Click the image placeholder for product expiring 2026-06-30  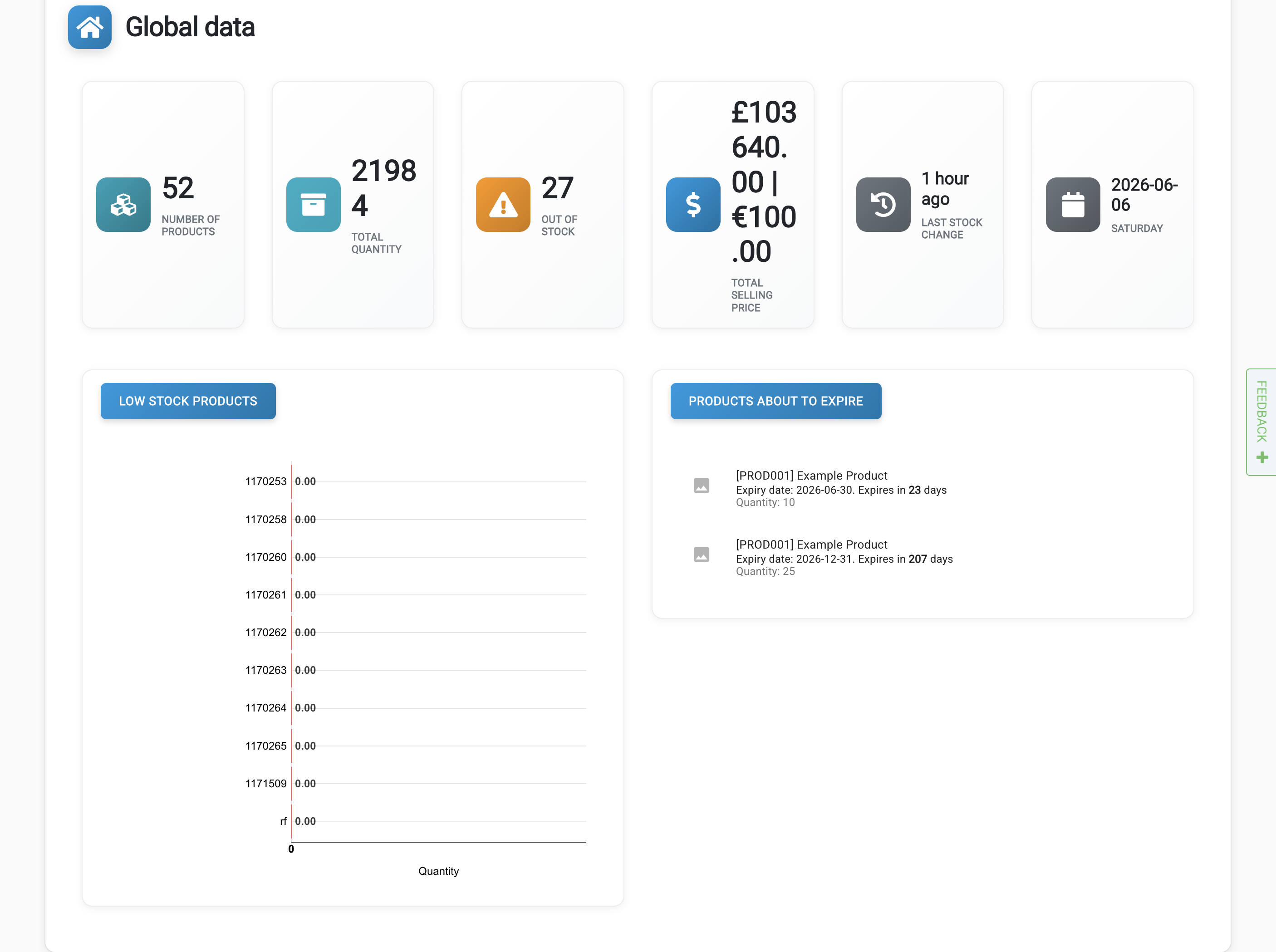[x=702, y=486]
